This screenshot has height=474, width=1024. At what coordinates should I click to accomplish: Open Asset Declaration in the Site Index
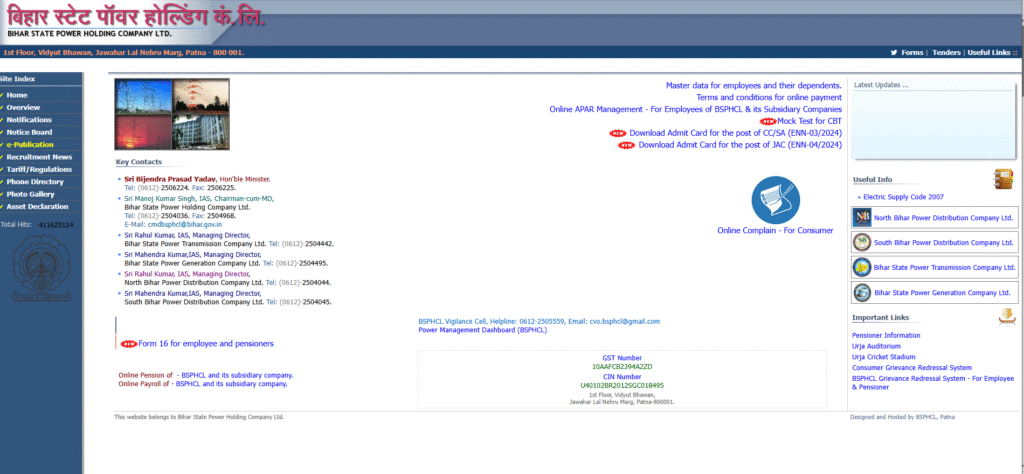(x=37, y=207)
